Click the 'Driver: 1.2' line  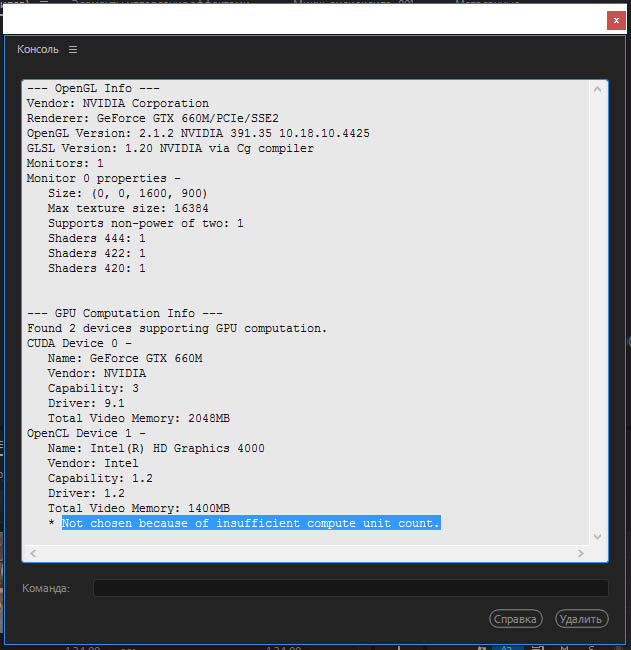click(86, 493)
